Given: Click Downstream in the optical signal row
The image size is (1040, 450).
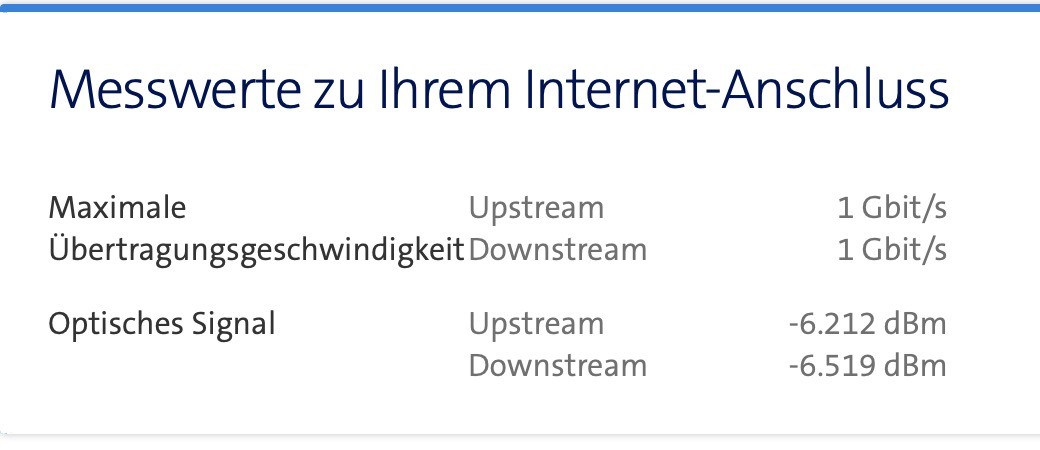Looking at the screenshot, I should tap(557, 366).
